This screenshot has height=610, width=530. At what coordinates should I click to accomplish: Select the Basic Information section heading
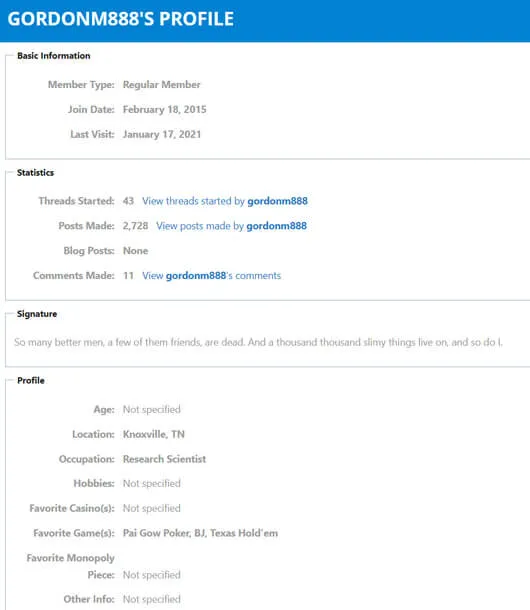click(54, 56)
